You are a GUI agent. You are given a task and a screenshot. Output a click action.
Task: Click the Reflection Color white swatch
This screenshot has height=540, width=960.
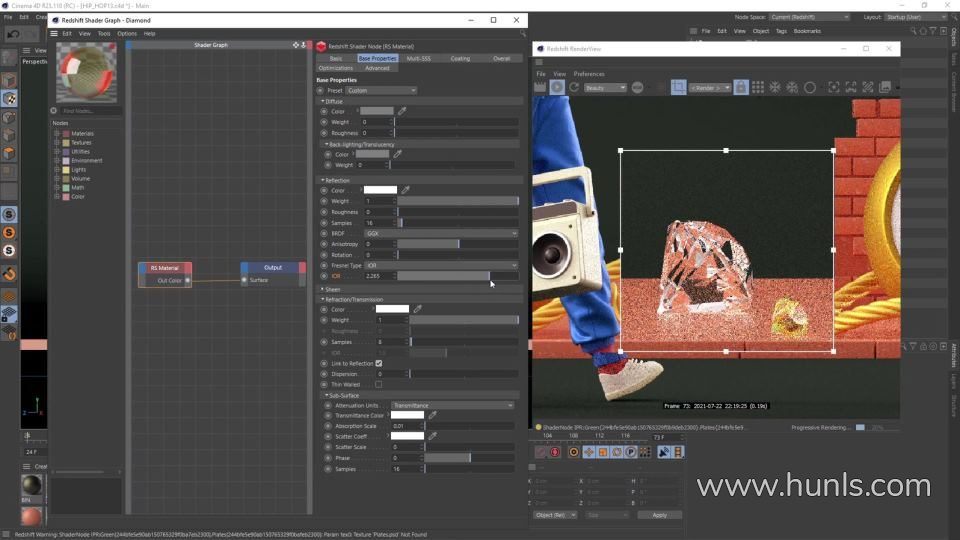tap(380, 190)
